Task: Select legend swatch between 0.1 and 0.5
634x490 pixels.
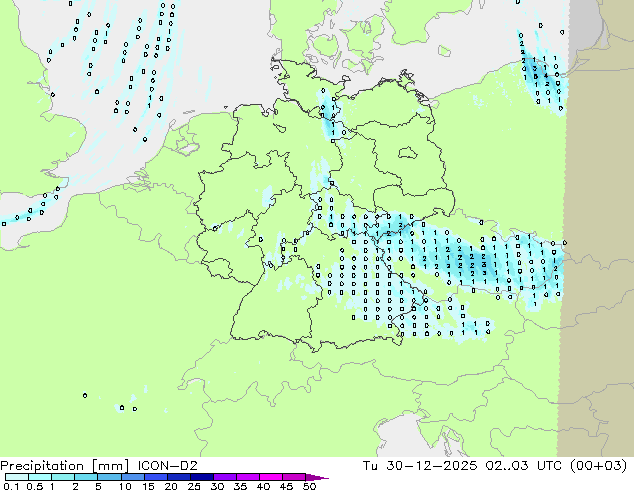Action: point(17,477)
